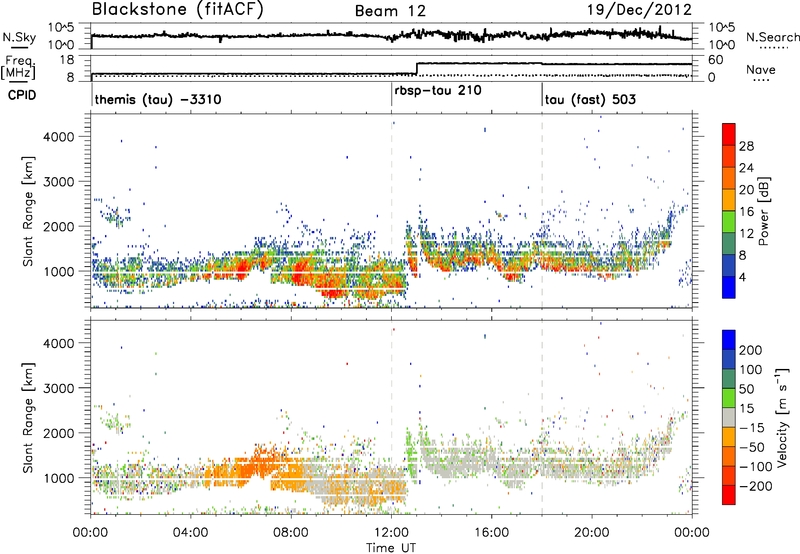Pick the red top segment of the power colorbar
Viewport: 800px width, 554px height.
(729, 135)
